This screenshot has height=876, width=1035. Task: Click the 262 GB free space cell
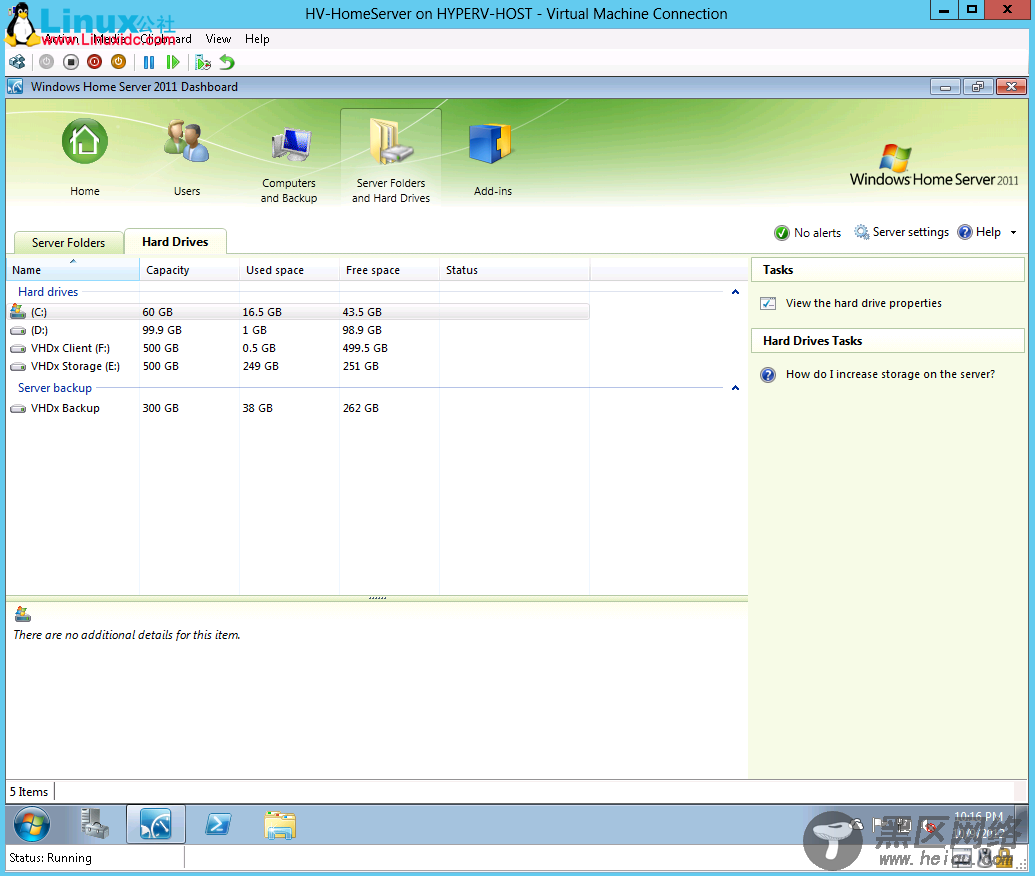click(360, 408)
